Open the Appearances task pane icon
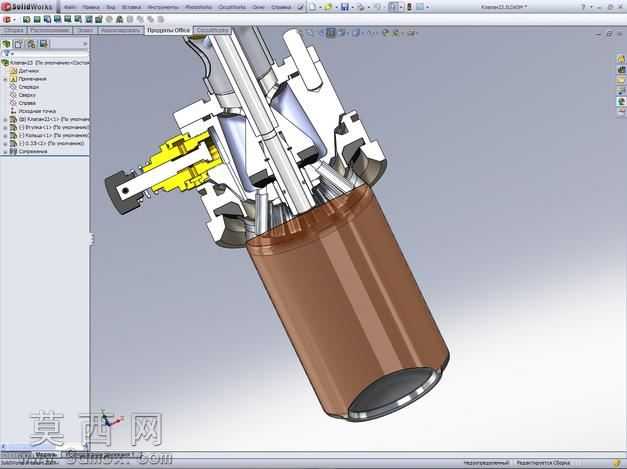This screenshot has width=627, height=469. point(621,102)
